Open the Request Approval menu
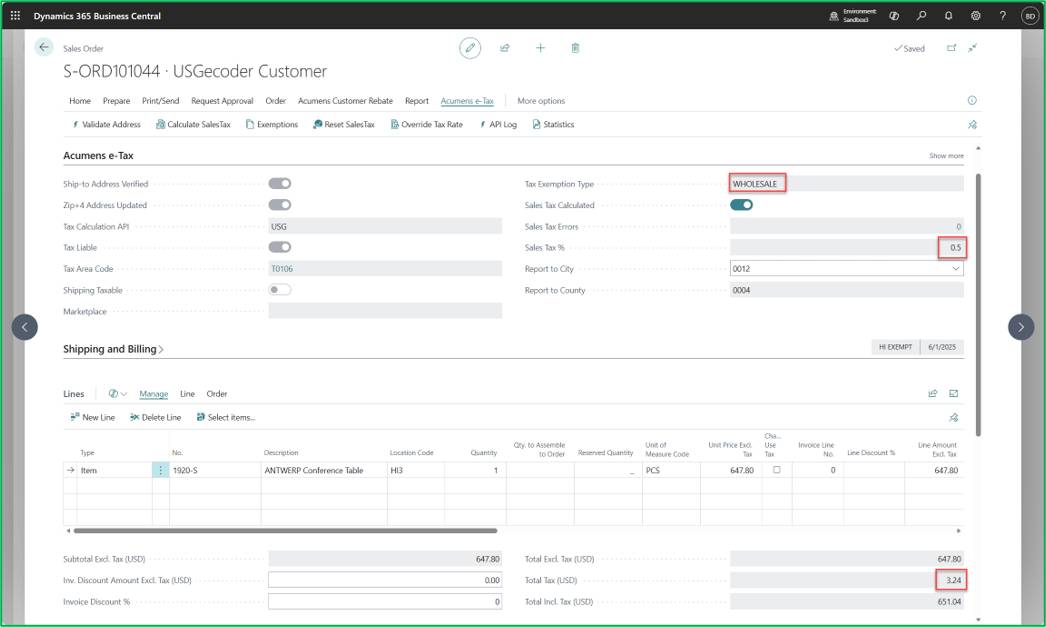Screen dimensions: 1046x627 pos(222,101)
